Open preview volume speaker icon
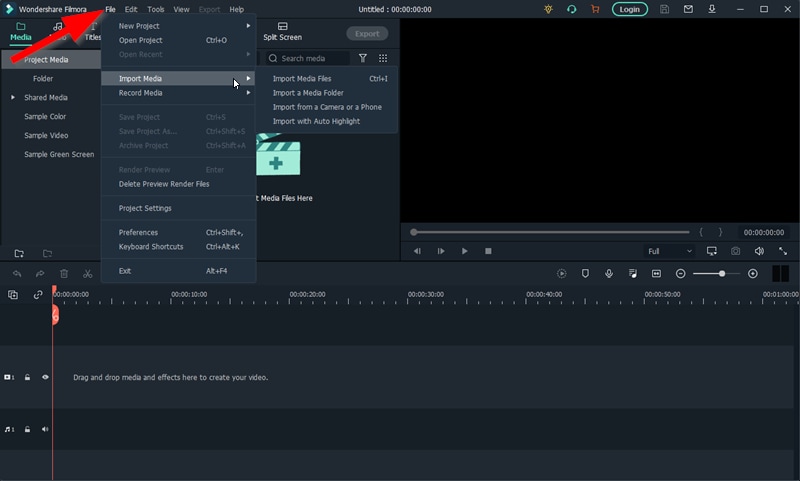The width and height of the screenshot is (800, 481). 759,251
